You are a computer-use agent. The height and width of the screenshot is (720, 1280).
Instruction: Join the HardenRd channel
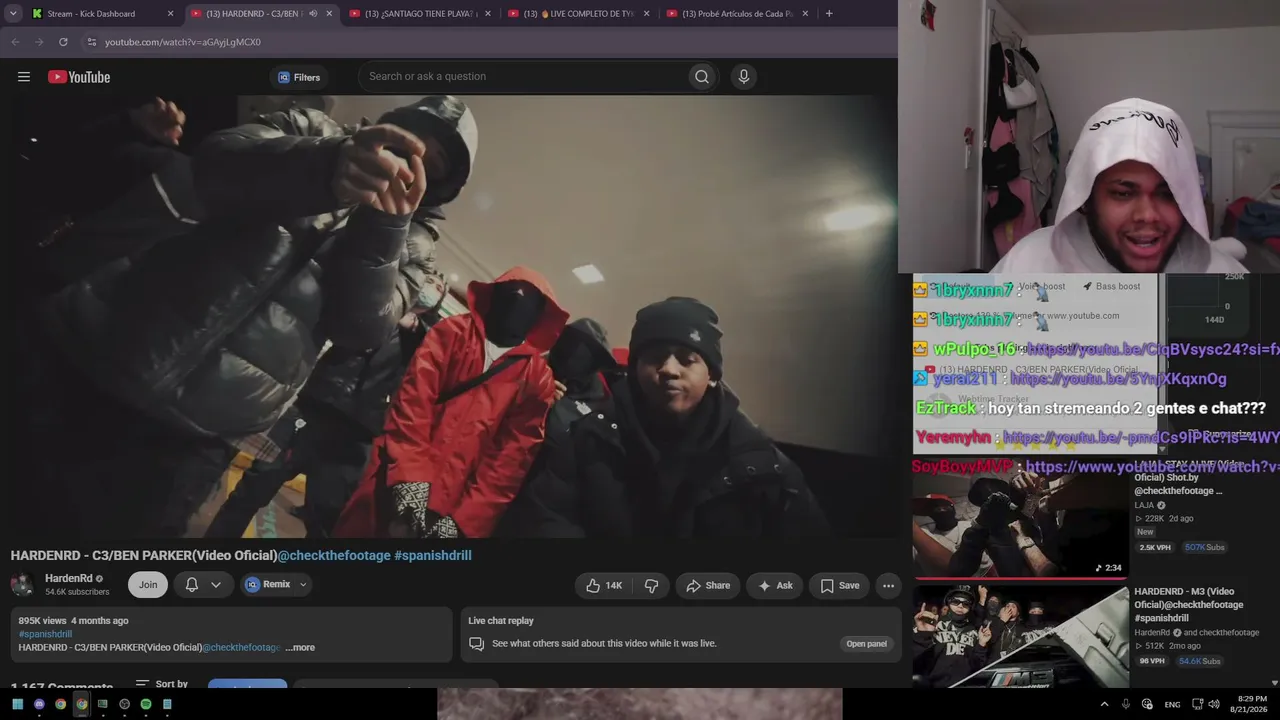point(148,585)
